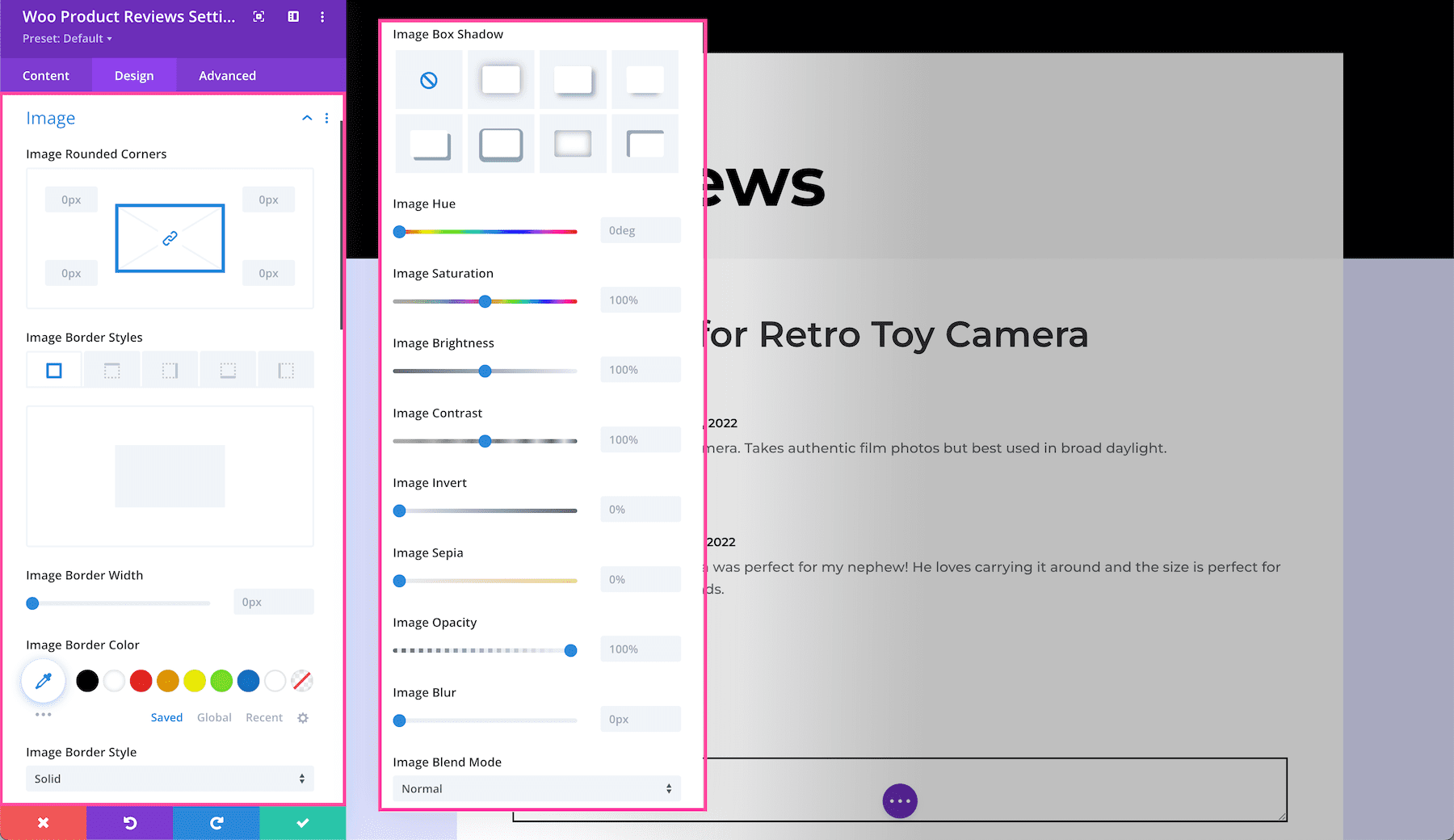Screen dimensions: 1454x840
Task: Click the red discard changes X button
Action: point(44,822)
